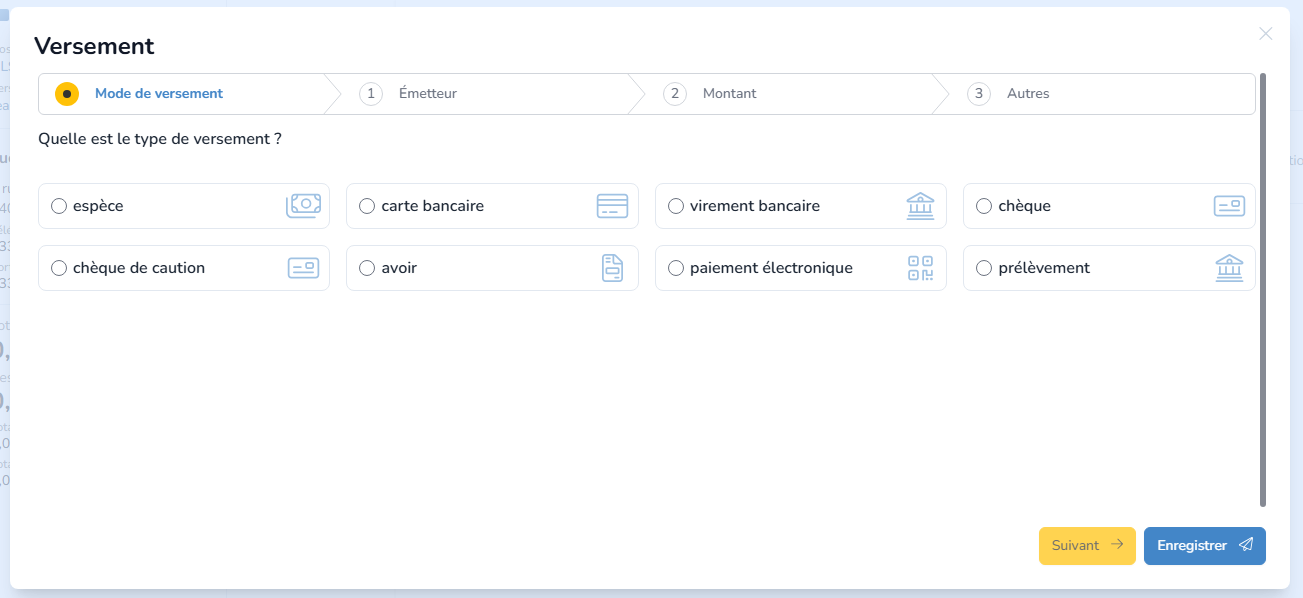This screenshot has height=598, width=1303.
Task: Click the bank building icon for virement bancaire
Action: click(x=920, y=206)
